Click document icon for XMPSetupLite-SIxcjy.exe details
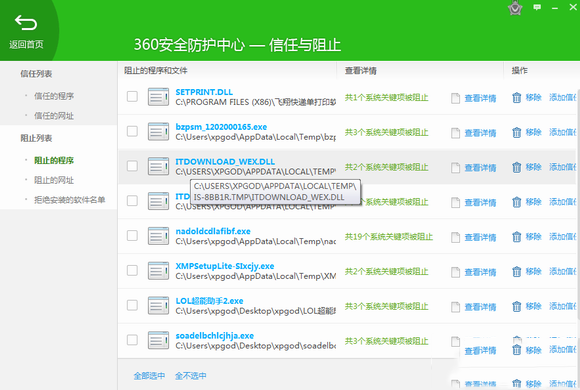Screen dimensions: 580x390 point(455,272)
